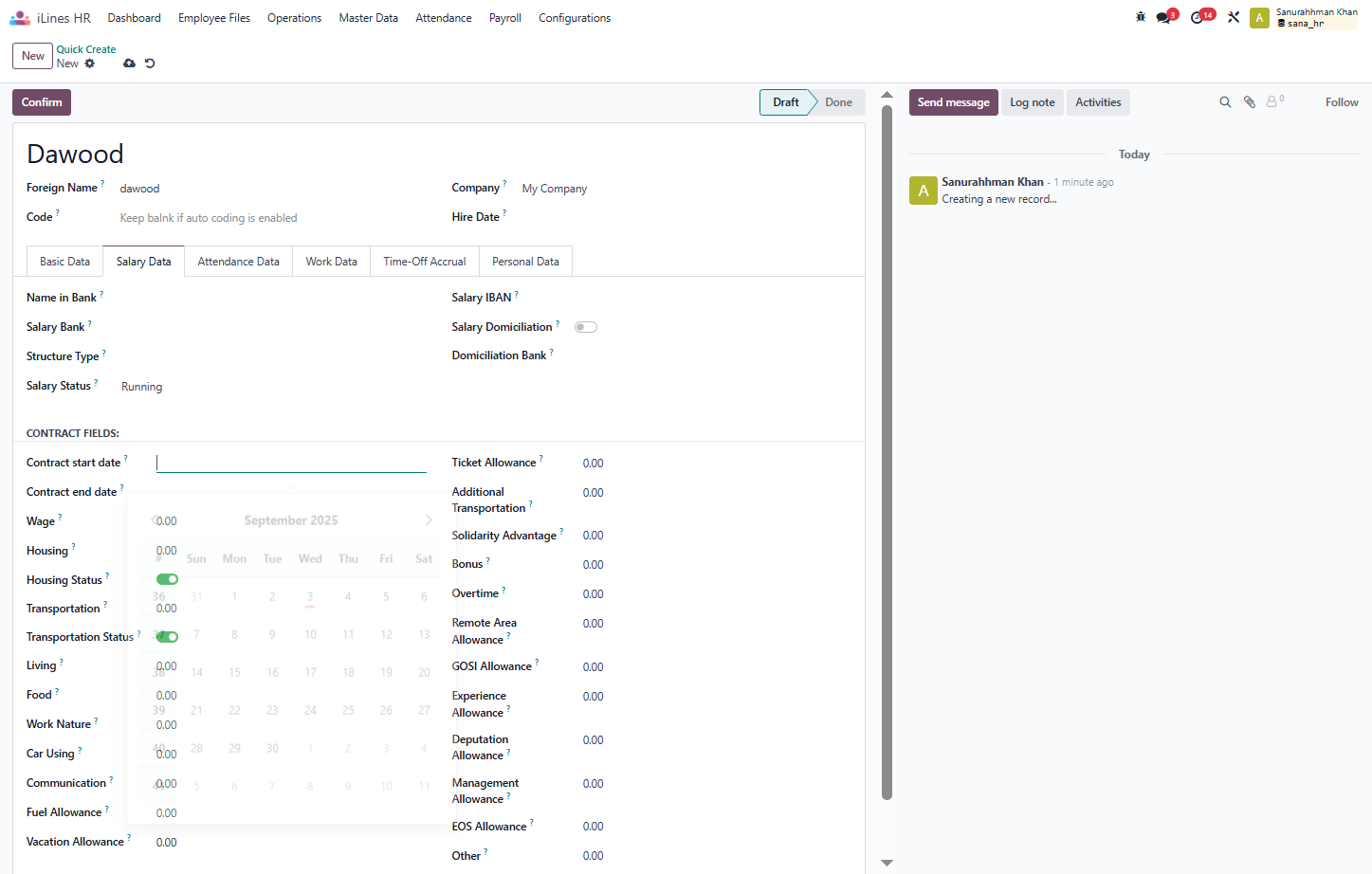
Task: Click the Send message button
Action: click(953, 102)
